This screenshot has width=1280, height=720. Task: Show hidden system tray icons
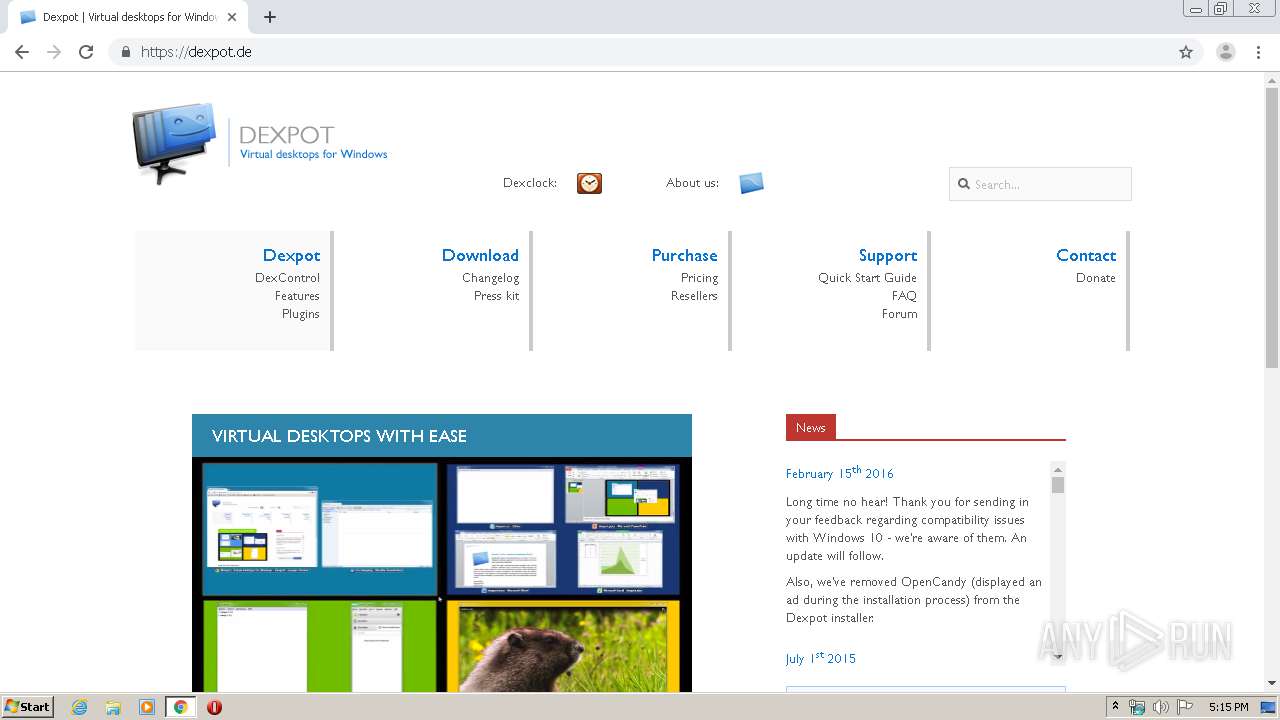[1115, 707]
